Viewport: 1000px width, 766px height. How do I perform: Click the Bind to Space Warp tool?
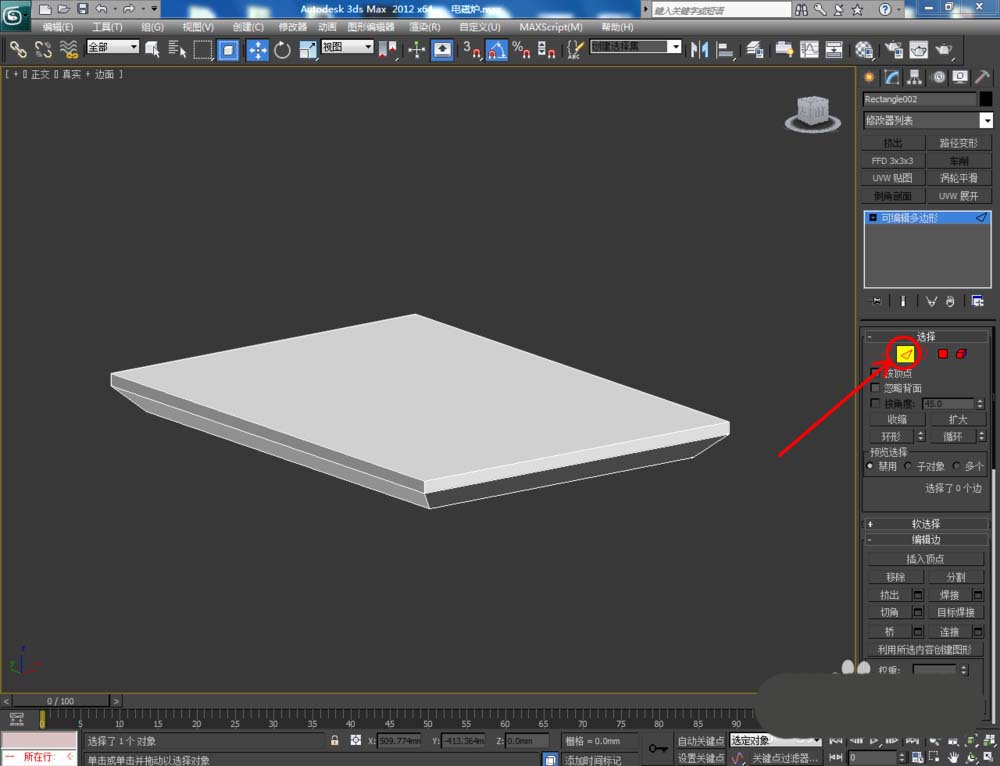(68, 50)
